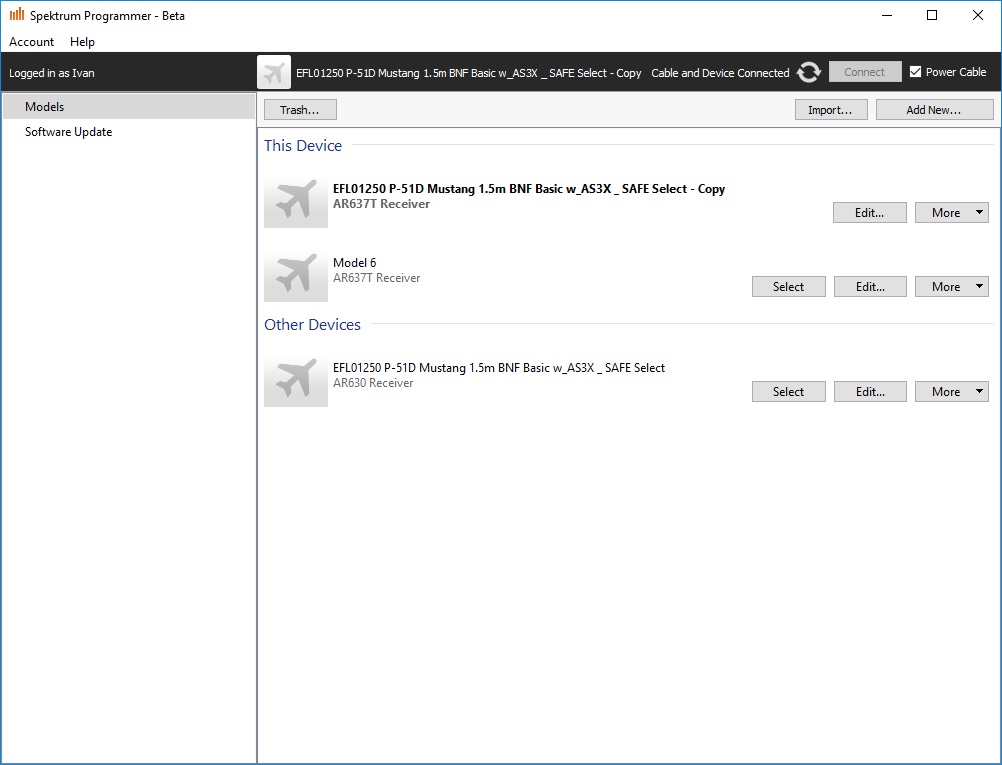Click the Add New... button

934,110
